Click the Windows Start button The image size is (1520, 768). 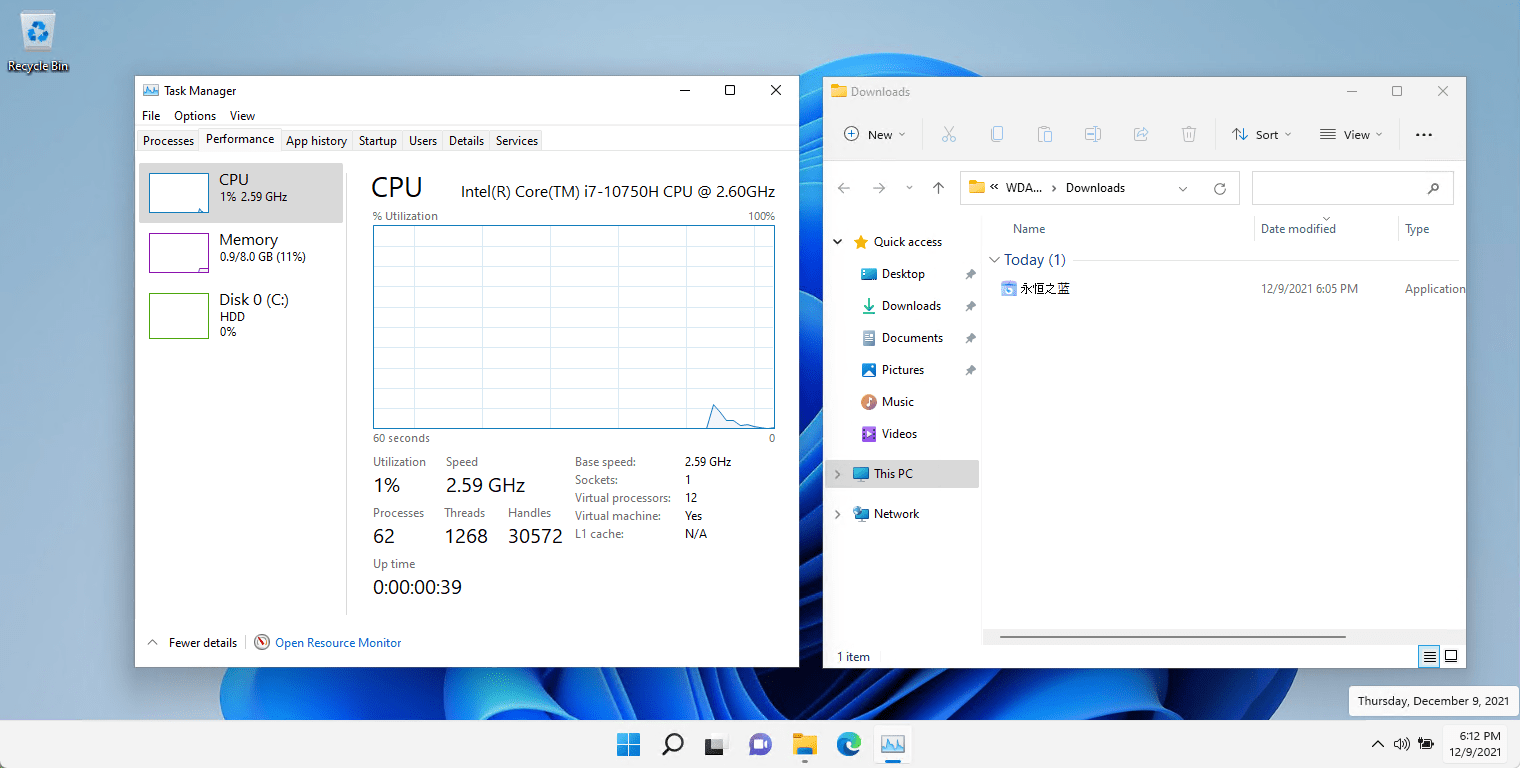coord(628,744)
